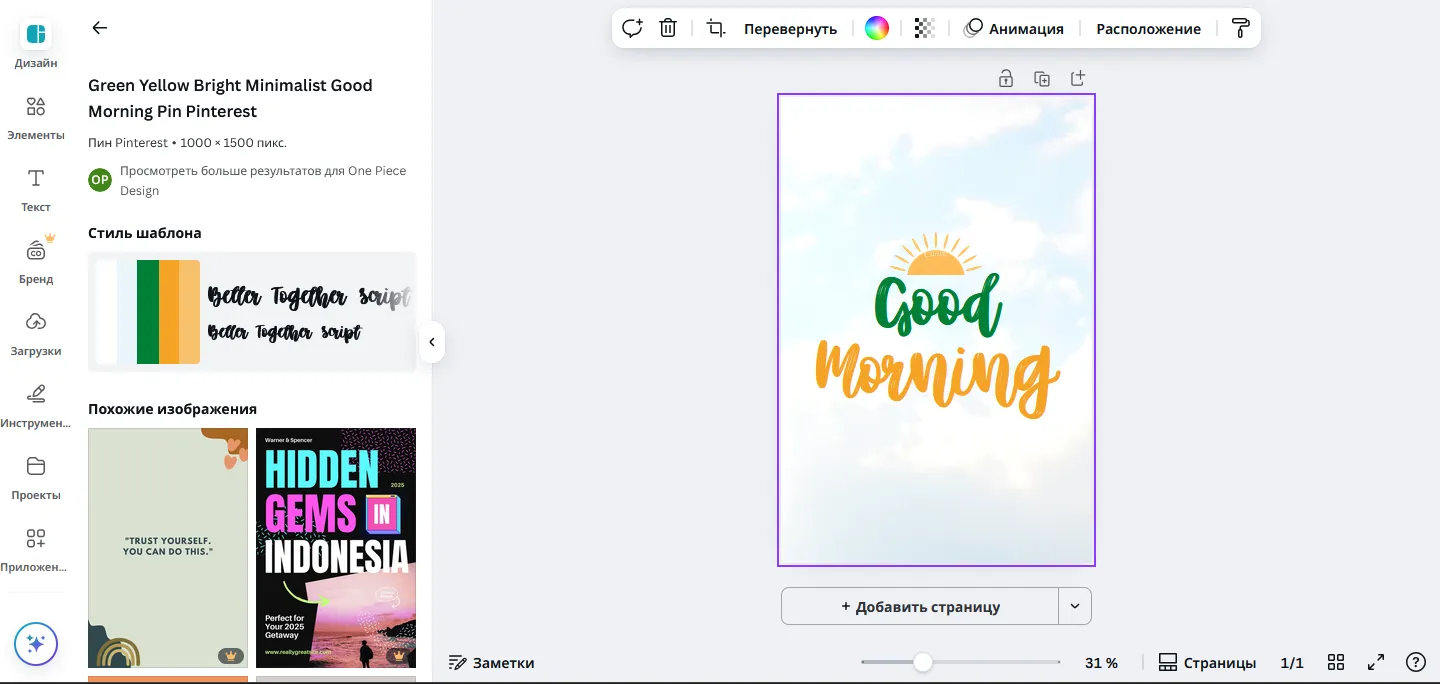Toggle the transparency checkerboard setting
Viewport: 1440px width, 684px height.
pyautogui.click(x=922, y=28)
